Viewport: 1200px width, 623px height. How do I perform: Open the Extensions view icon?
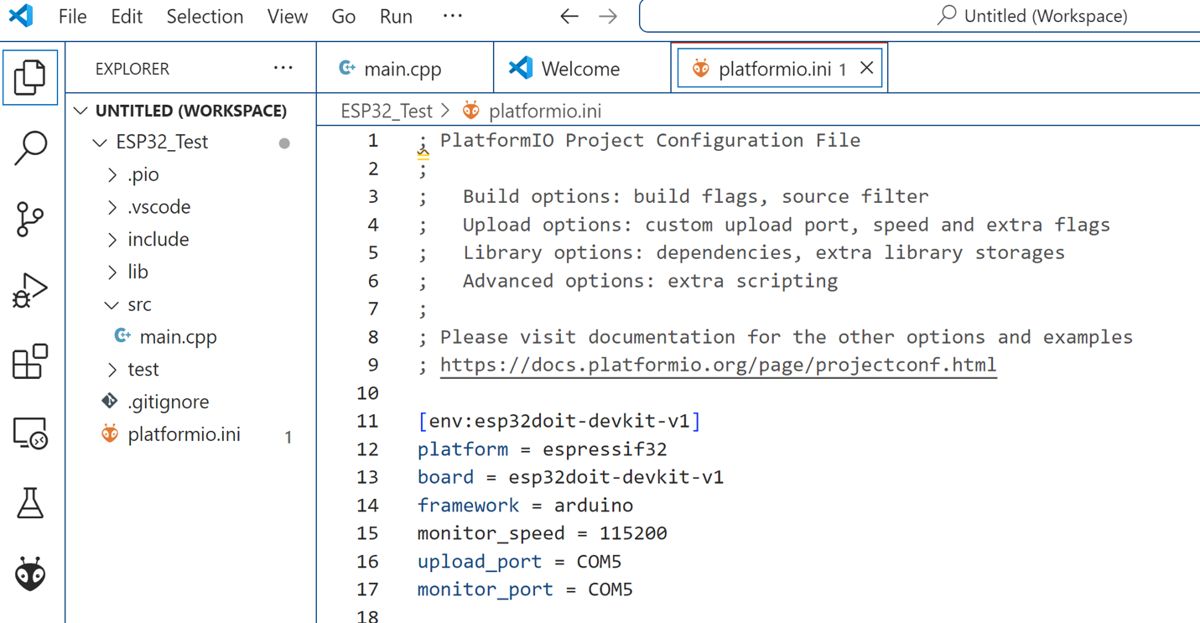pos(30,361)
